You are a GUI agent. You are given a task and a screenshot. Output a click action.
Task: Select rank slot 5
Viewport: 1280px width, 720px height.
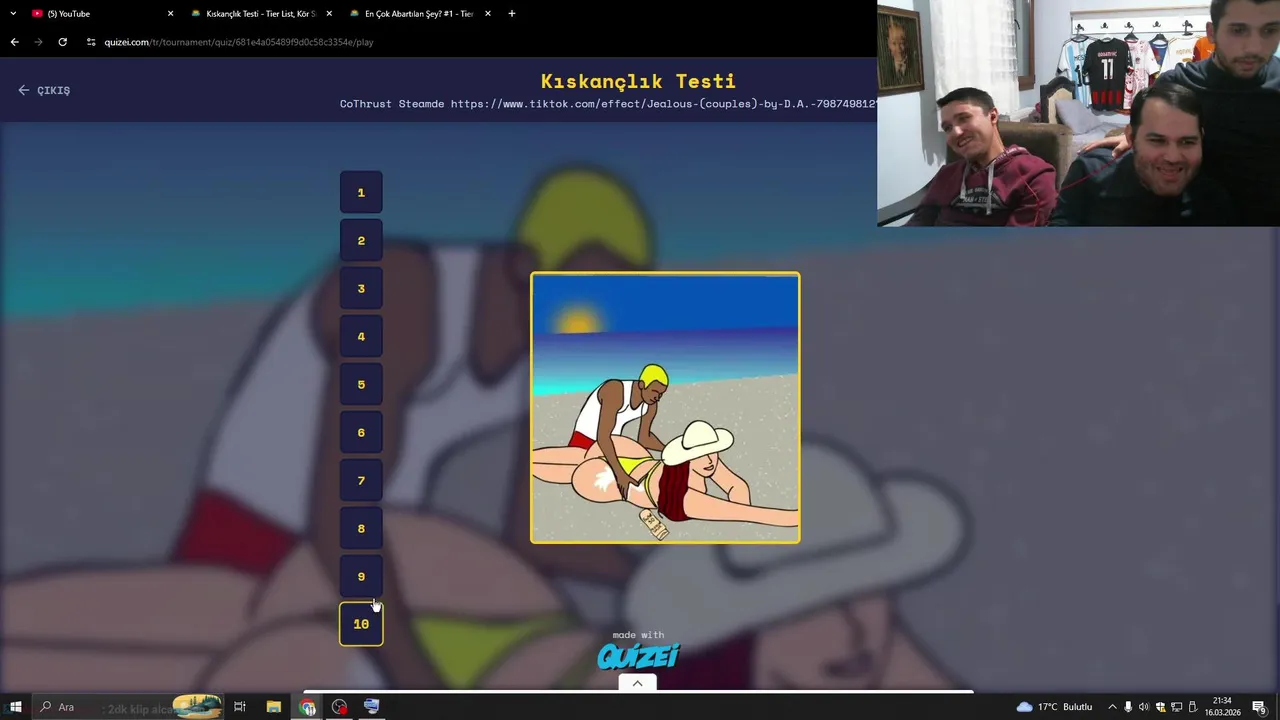361,384
